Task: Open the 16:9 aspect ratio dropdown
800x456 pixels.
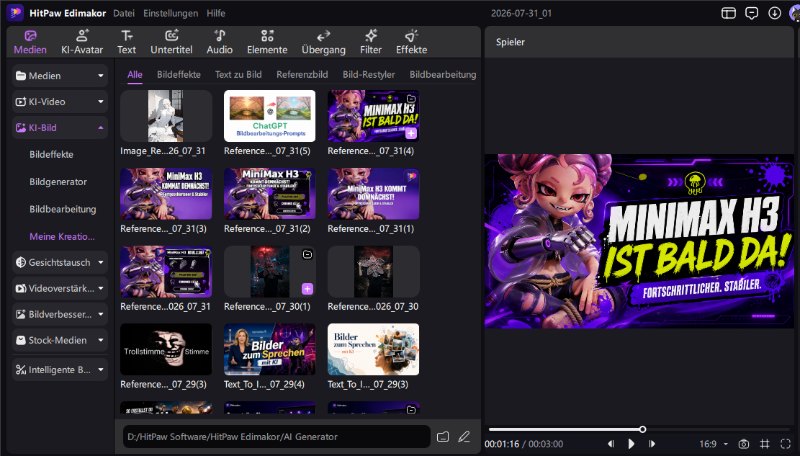Action: click(713, 444)
